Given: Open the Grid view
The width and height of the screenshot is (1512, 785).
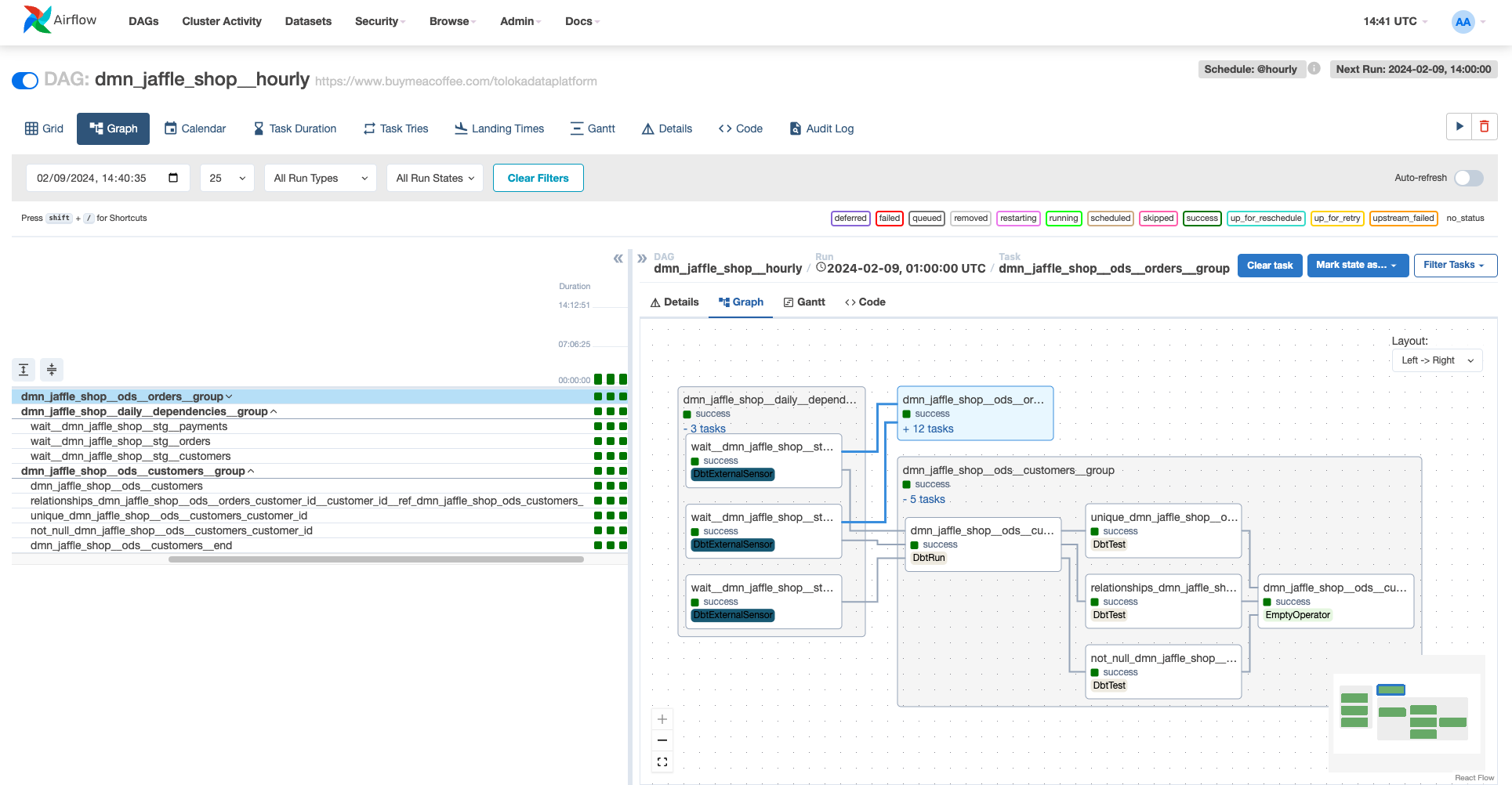Looking at the screenshot, I should [44, 128].
